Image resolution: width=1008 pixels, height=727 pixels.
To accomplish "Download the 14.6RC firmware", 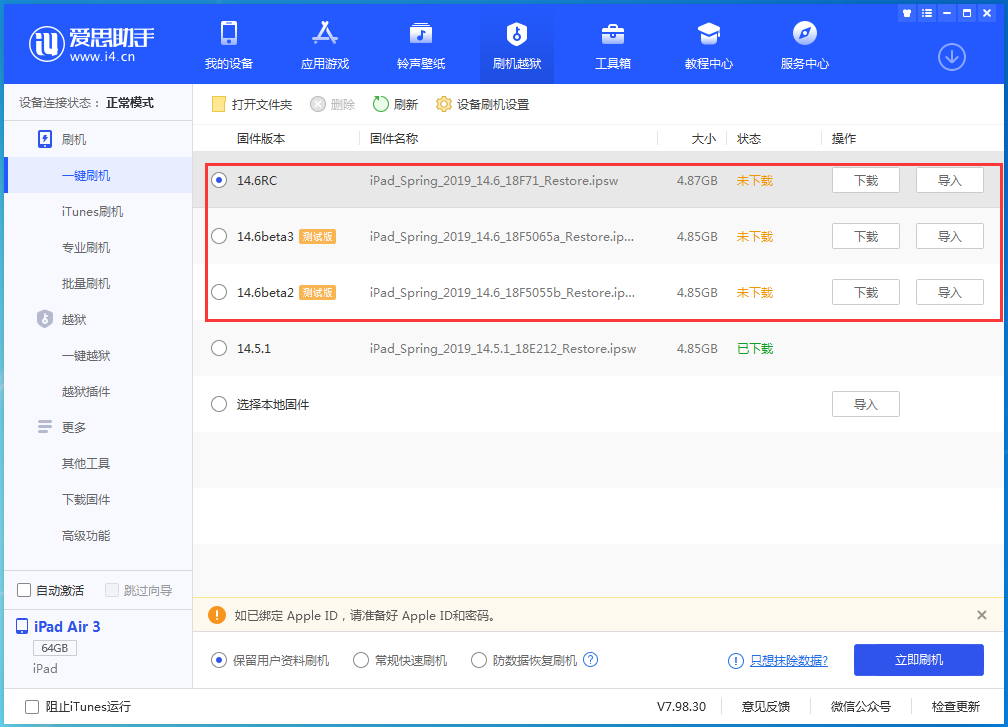I will [865, 181].
